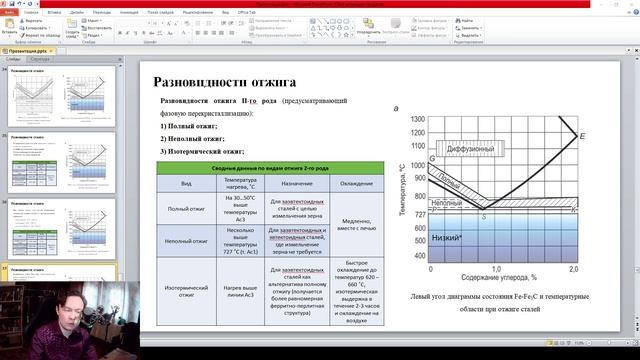Image resolution: width=640 pixels, height=360 pixels.
Task: Switch to the Animations (Анимация) ribbon tab
Action: pos(129,13)
